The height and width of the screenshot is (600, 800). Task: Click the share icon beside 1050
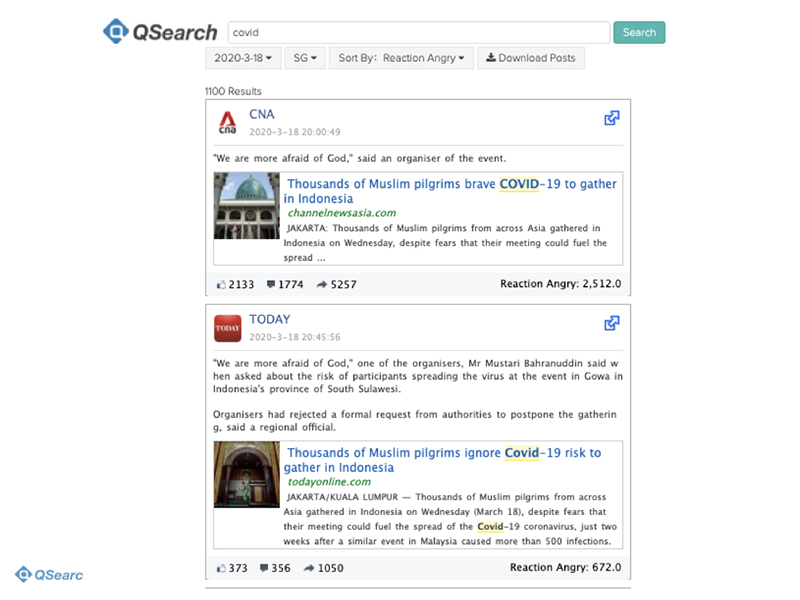tap(309, 568)
